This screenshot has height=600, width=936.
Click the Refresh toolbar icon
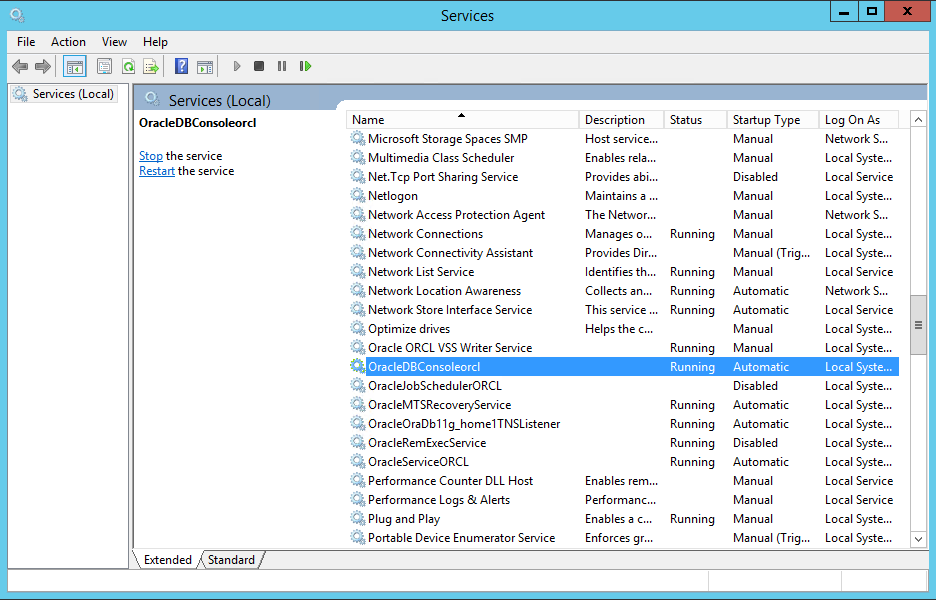128,66
